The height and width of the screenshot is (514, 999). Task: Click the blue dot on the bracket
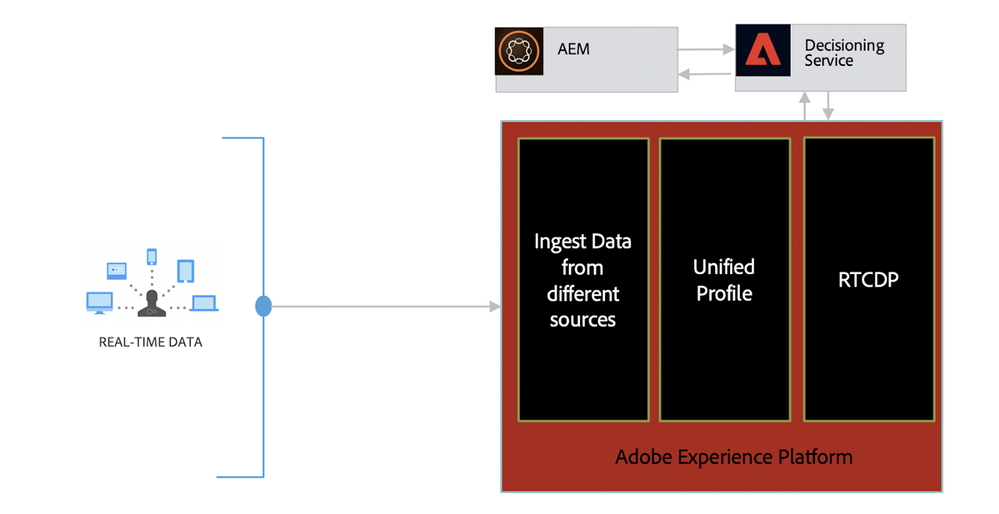[263, 307]
